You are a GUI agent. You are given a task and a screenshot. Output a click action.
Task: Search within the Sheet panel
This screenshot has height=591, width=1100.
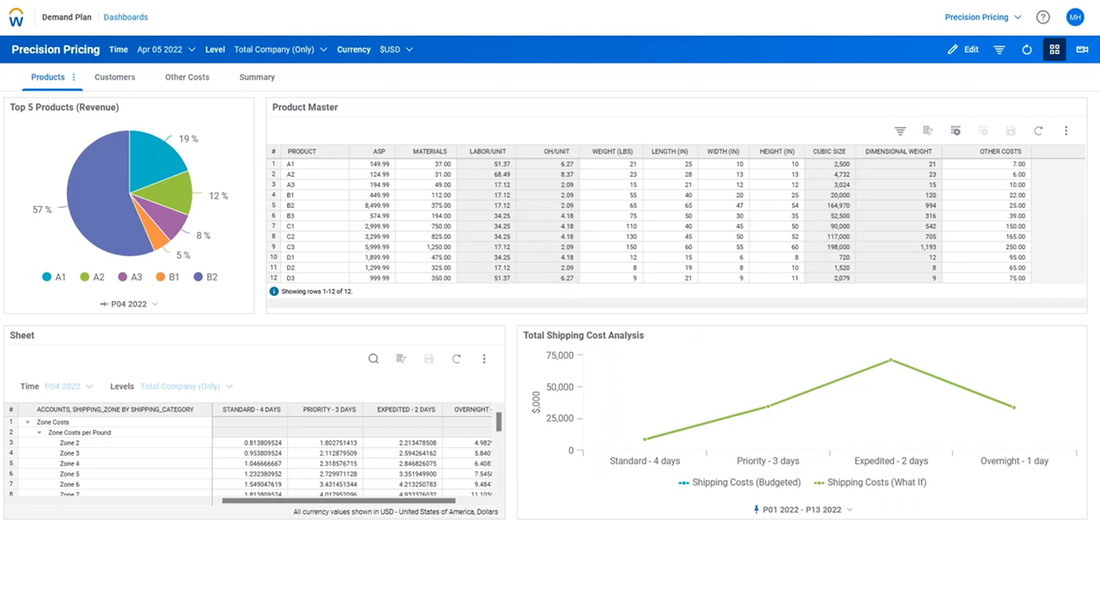(x=373, y=358)
